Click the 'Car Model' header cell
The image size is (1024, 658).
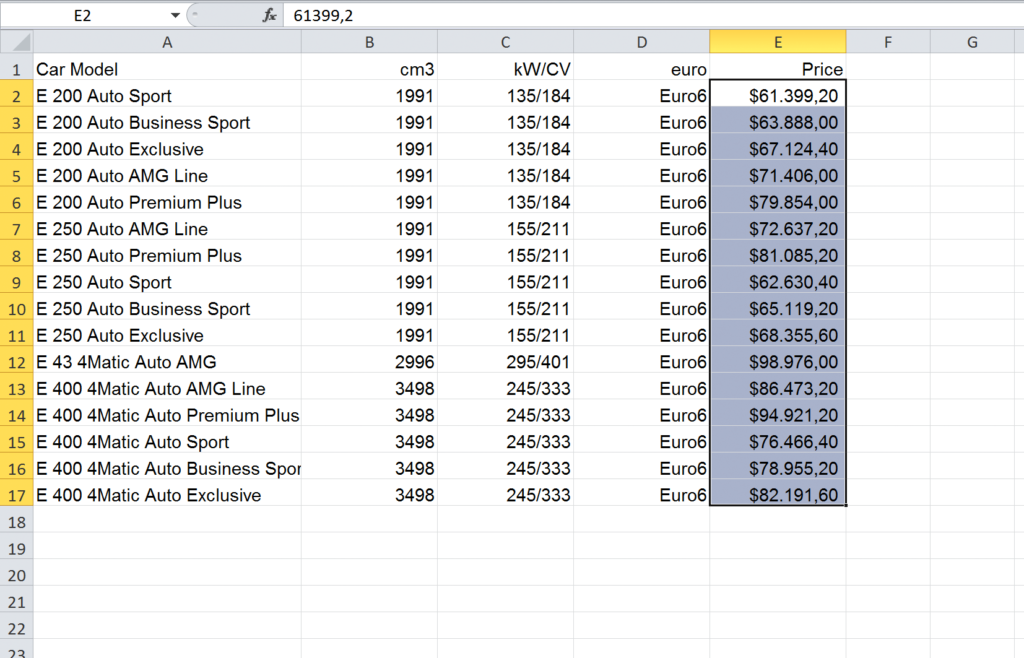[x=167, y=69]
